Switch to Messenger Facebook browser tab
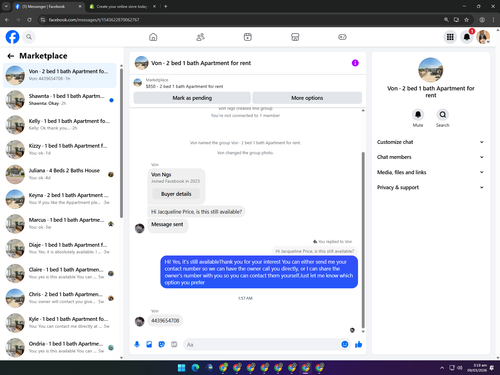The image size is (500, 375). [x=49, y=6]
